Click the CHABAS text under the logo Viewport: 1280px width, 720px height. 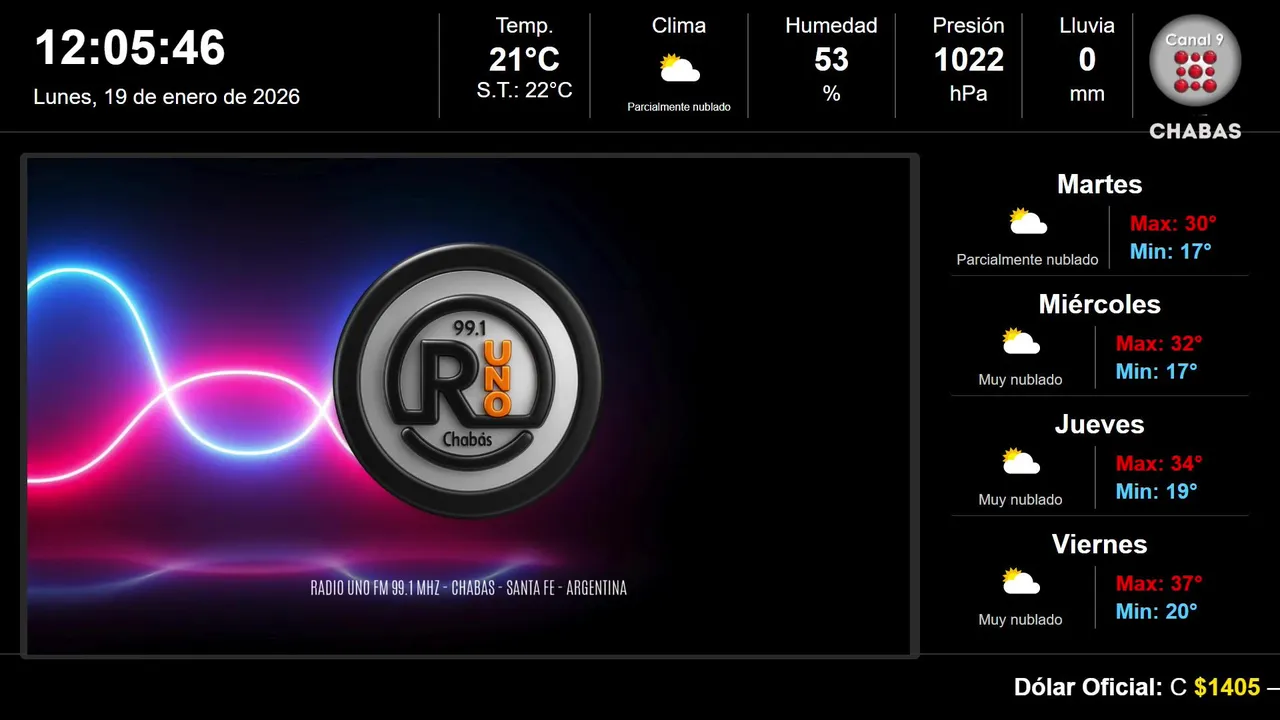coord(1195,131)
